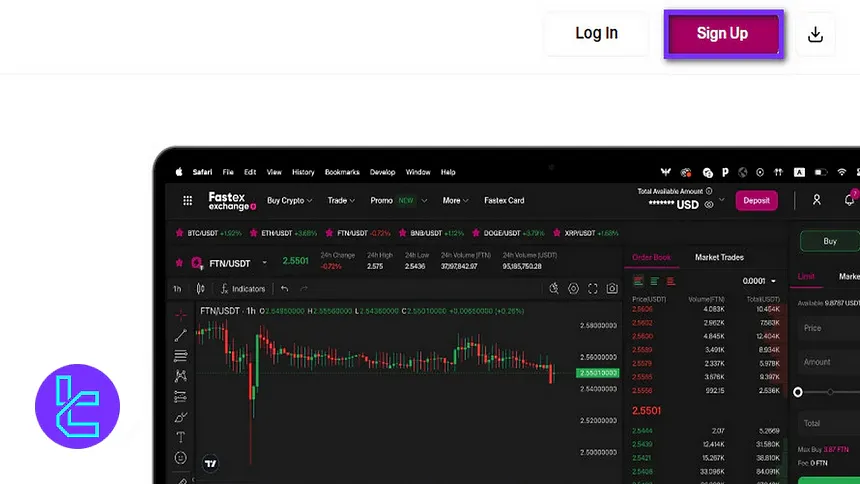Image resolution: width=860 pixels, height=484 pixels.
Task: Open the History menu
Action: (x=303, y=172)
